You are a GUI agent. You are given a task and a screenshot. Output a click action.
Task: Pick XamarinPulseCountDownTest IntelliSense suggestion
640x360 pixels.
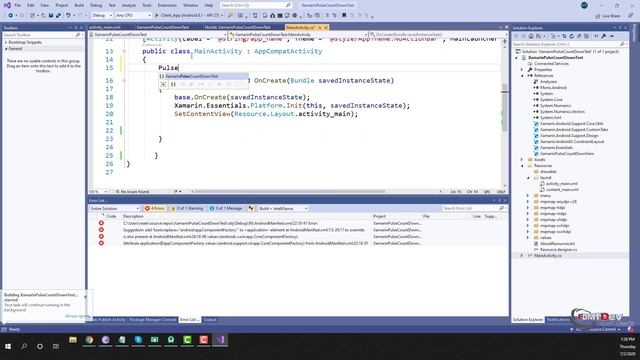click(x=203, y=76)
